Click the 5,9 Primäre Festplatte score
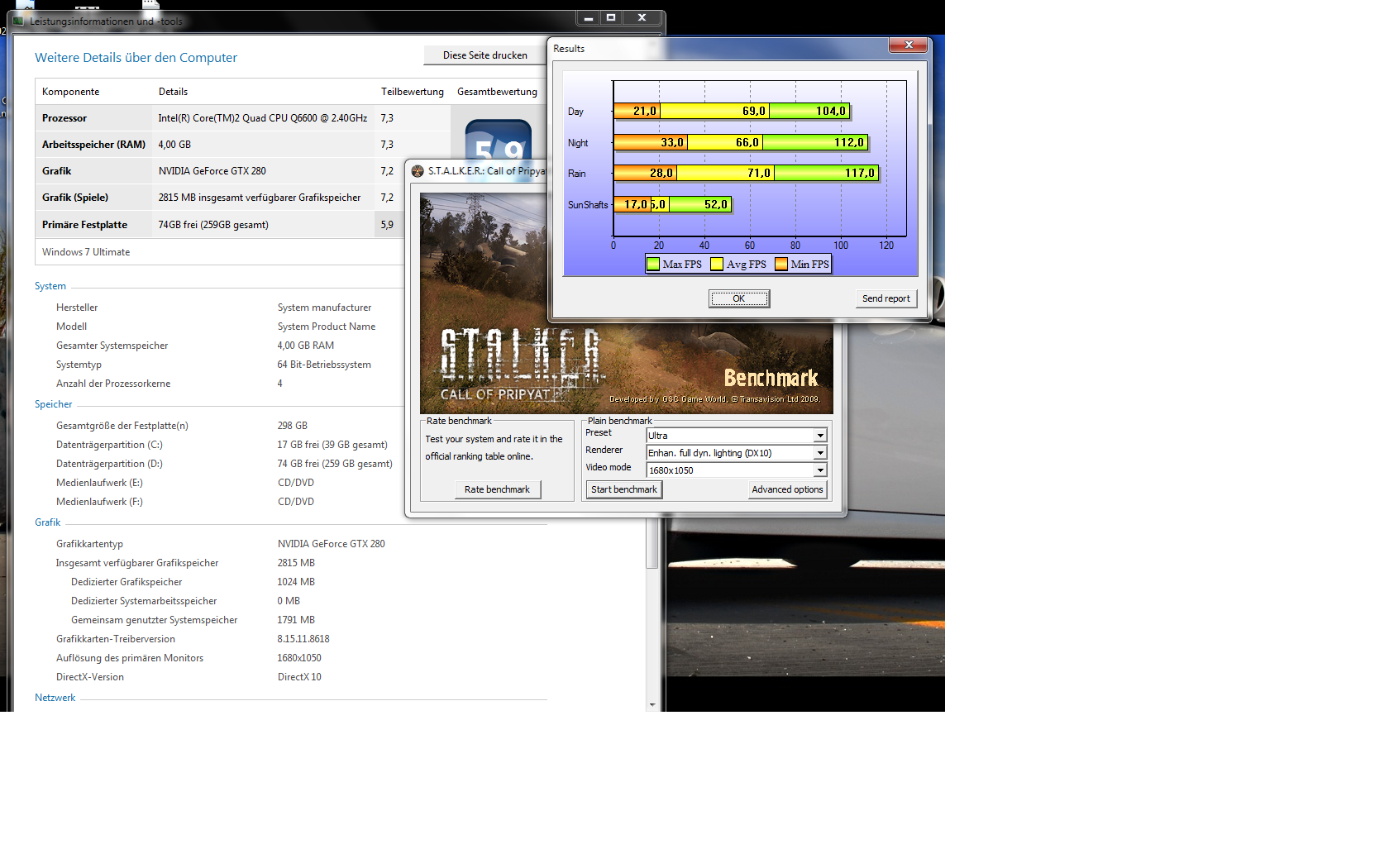The height and width of the screenshot is (868, 1389). pyautogui.click(x=387, y=225)
